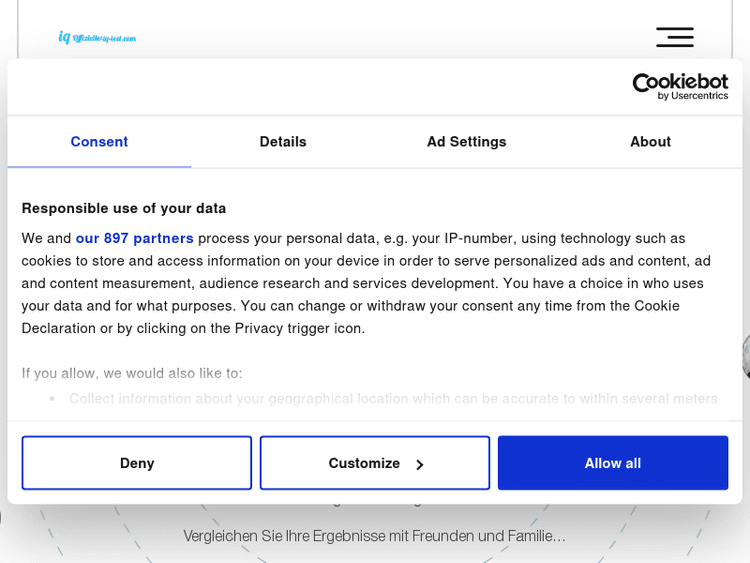Click the "Privacy trigger icon" phrase
The width and height of the screenshot is (750, 563).
(x=299, y=328)
